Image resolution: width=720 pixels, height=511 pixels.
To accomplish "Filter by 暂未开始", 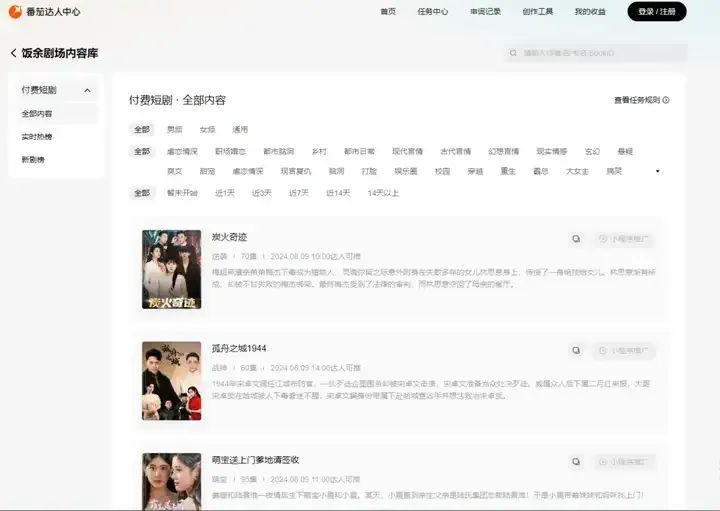I will point(182,193).
